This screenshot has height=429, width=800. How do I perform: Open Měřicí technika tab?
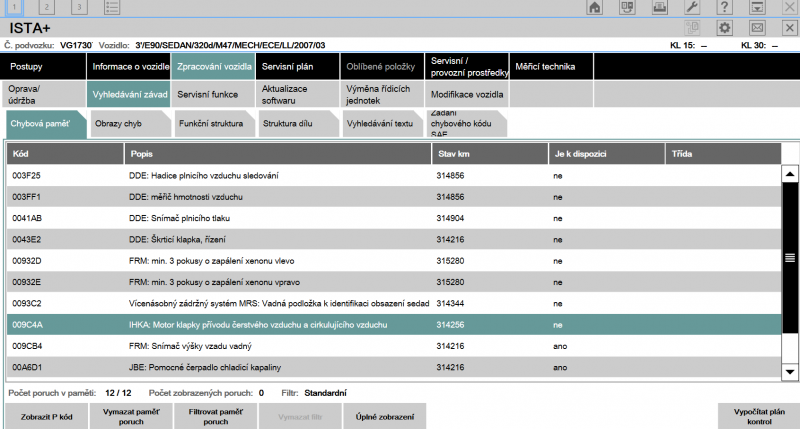552,66
